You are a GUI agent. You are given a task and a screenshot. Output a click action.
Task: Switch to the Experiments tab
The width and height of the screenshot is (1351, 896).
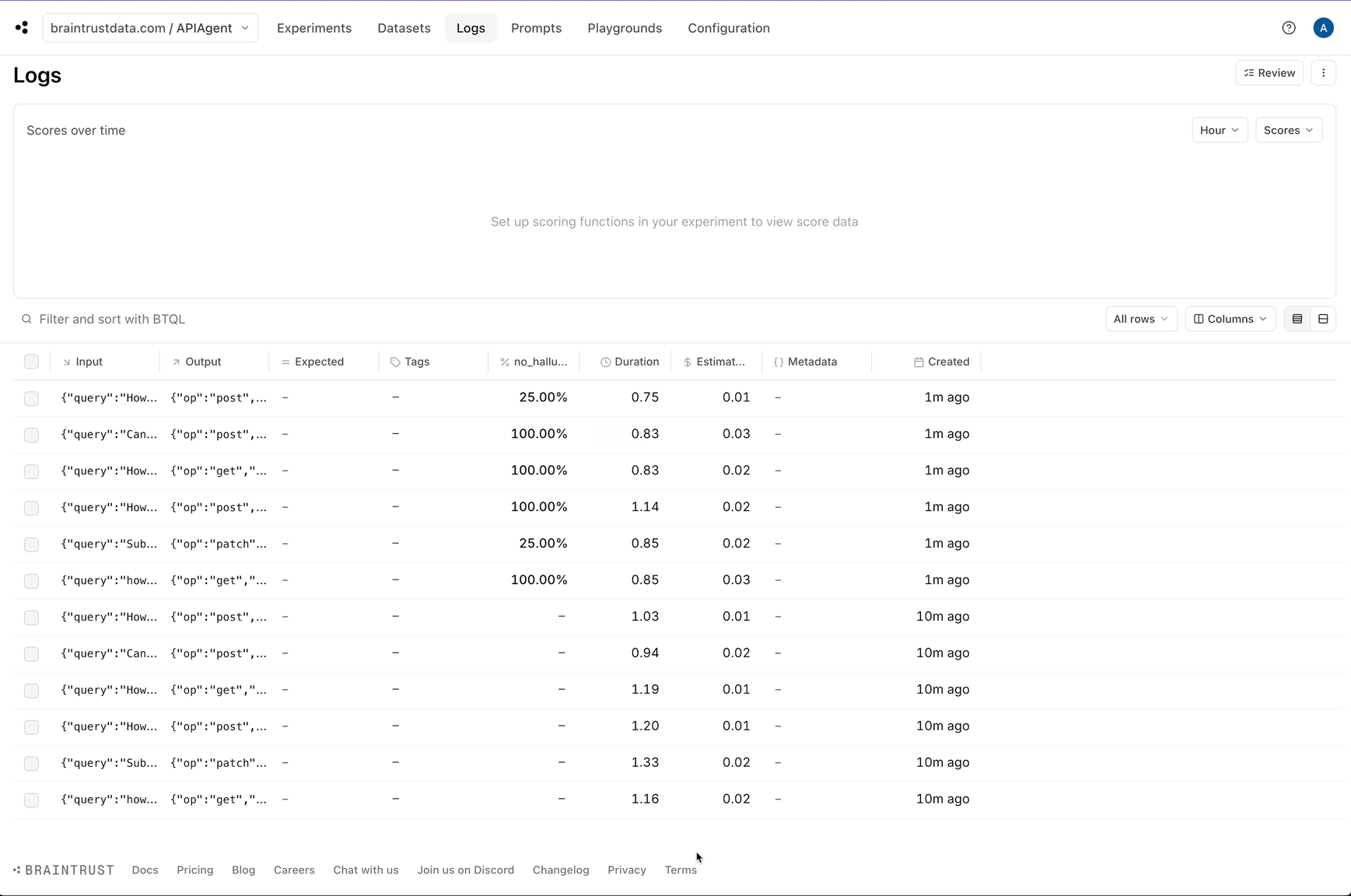click(x=314, y=28)
